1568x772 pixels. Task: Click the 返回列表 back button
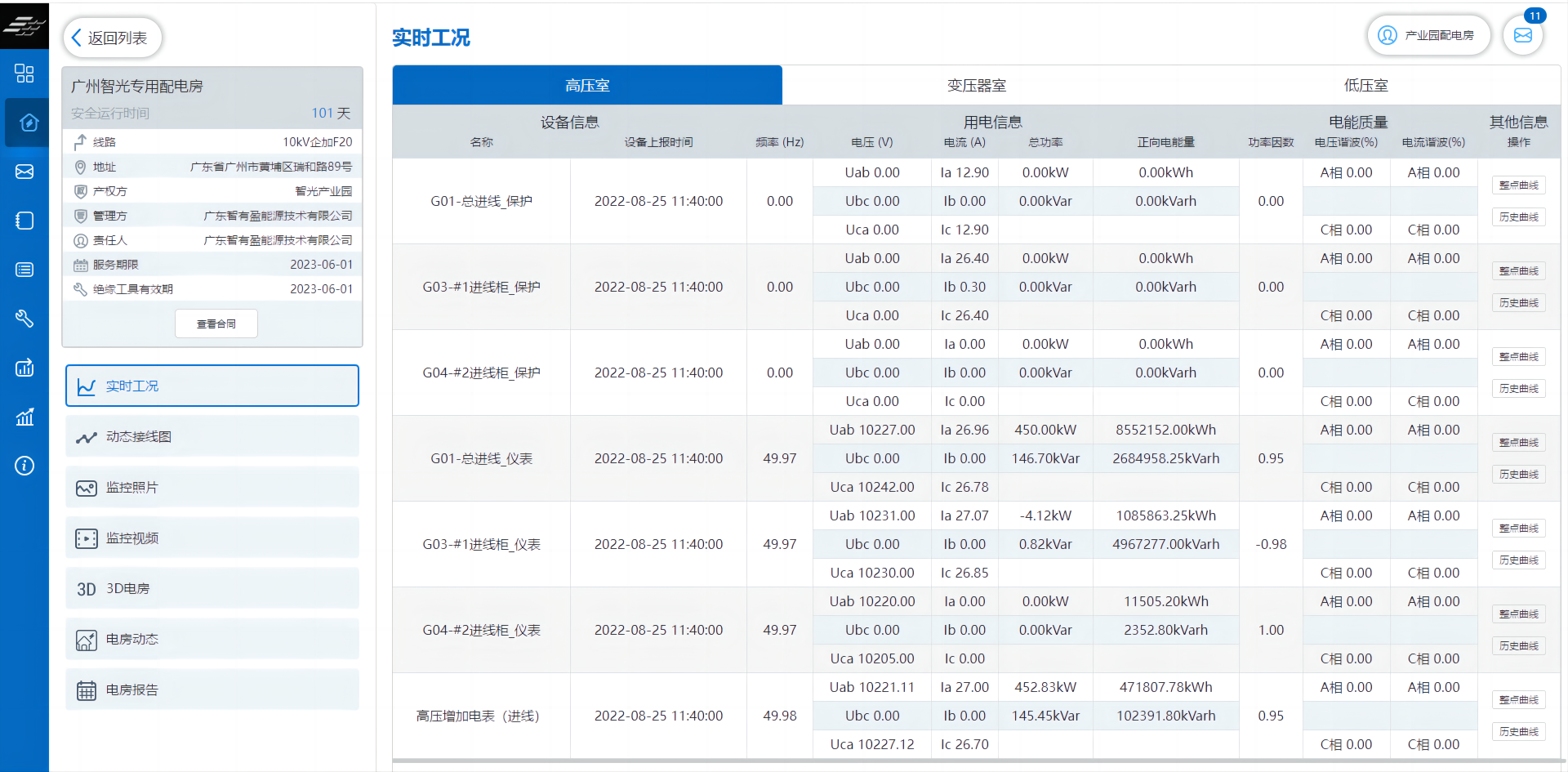point(112,38)
